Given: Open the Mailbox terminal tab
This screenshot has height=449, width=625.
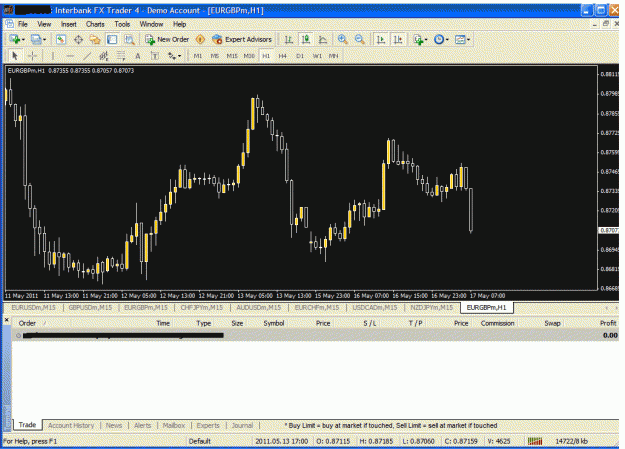Looking at the screenshot, I should pyautogui.click(x=174, y=425).
